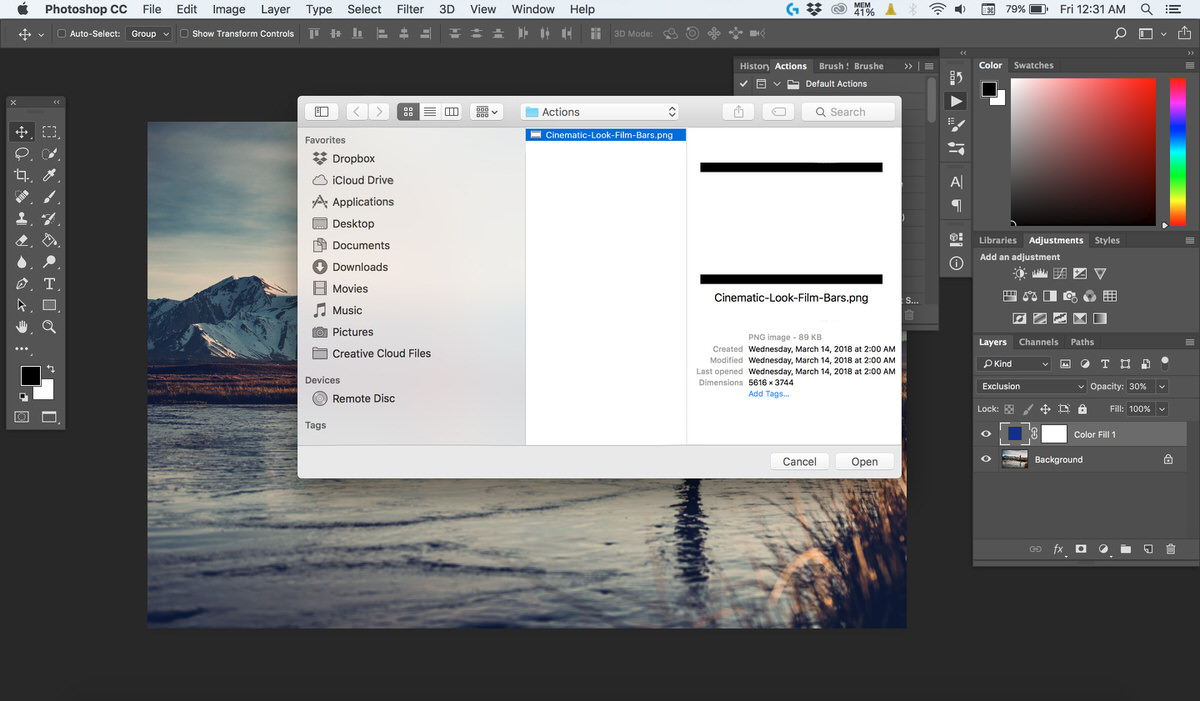Hide the Color Fill 1 layer
This screenshot has height=701, width=1200.
(x=986, y=433)
